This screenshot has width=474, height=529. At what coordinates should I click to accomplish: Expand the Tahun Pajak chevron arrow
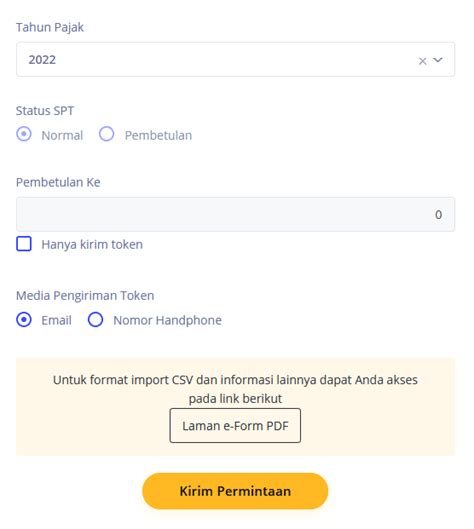point(438,60)
